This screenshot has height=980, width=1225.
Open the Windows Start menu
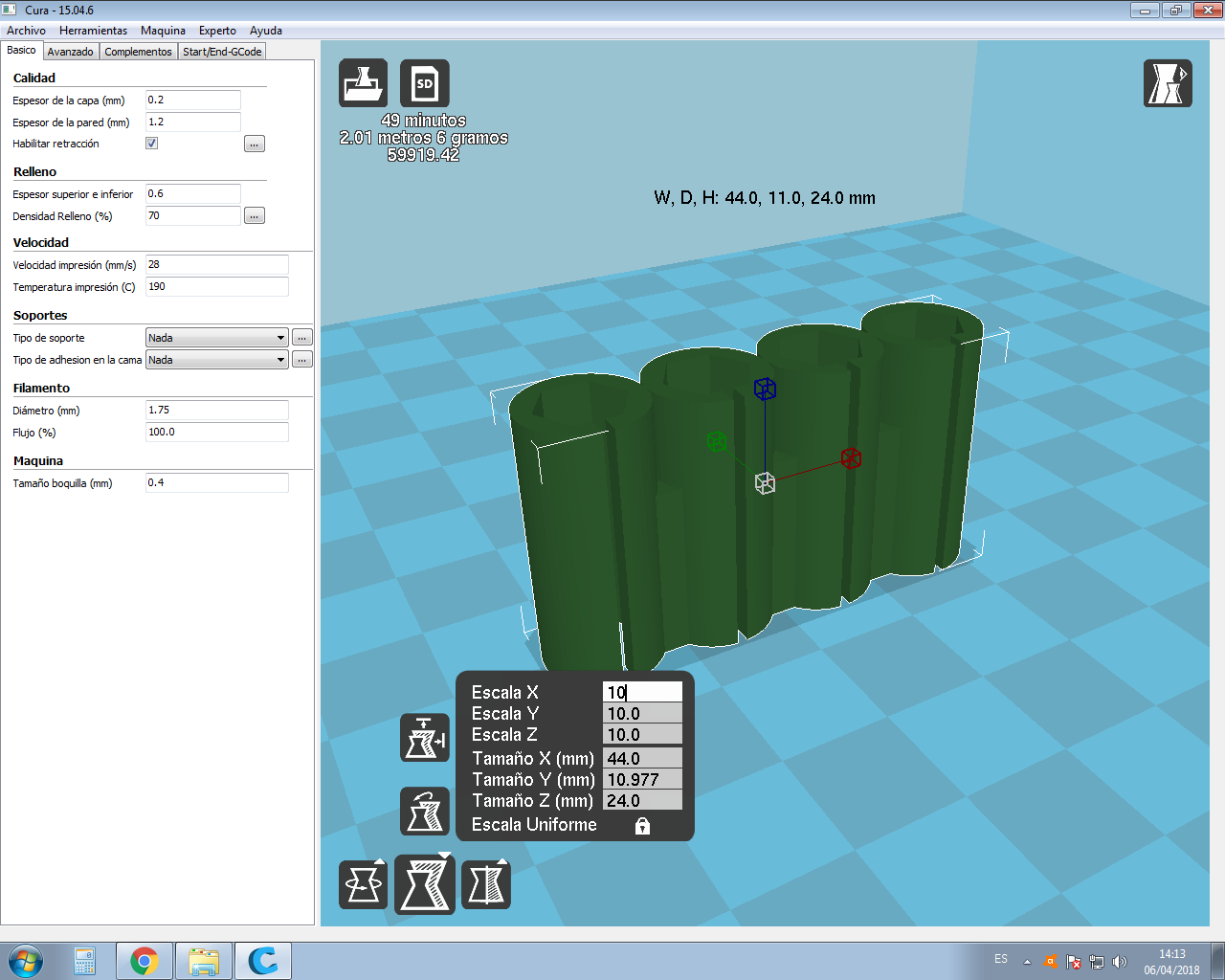pyautogui.click(x=26, y=961)
